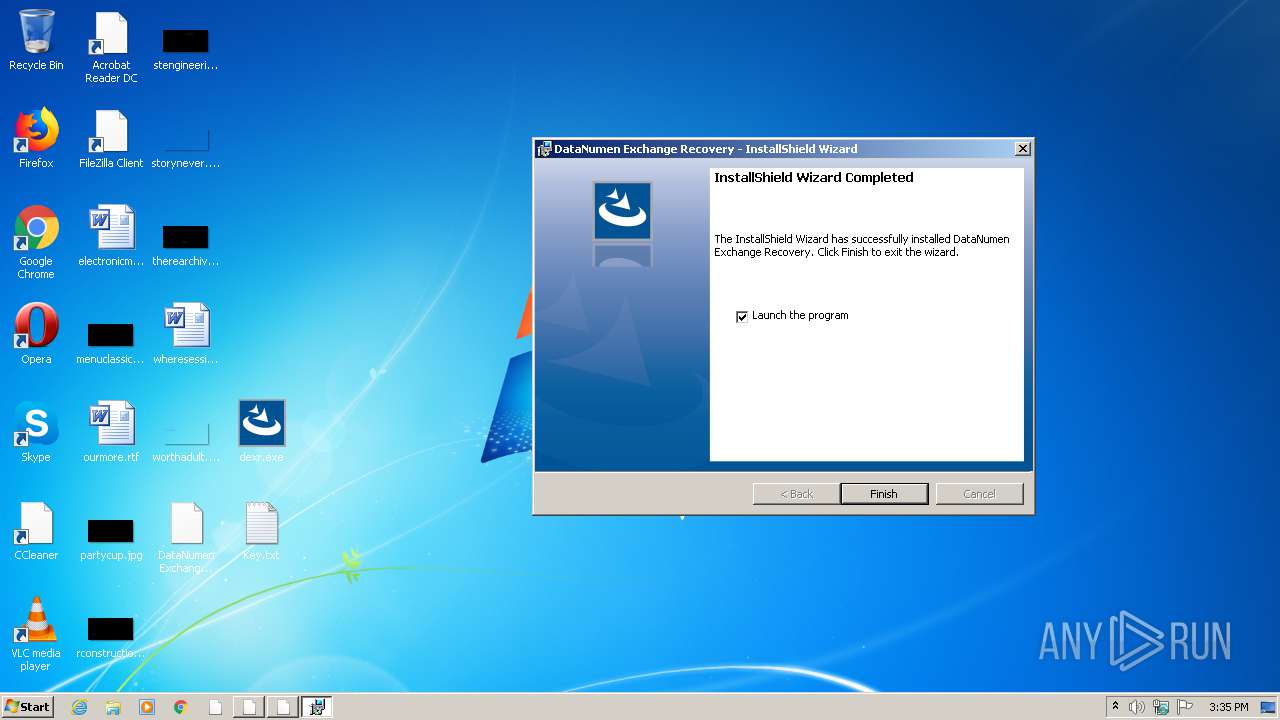1280x720 pixels.
Task: Select the CCleaner desktop shortcut
Action: [36, 531]
